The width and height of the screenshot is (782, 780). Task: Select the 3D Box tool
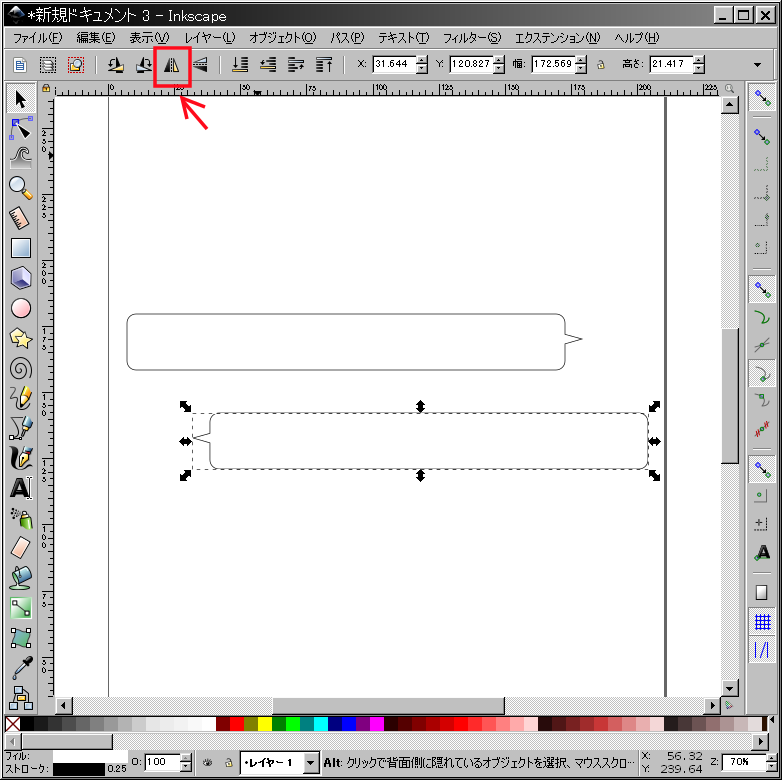(x=20, y=278)
